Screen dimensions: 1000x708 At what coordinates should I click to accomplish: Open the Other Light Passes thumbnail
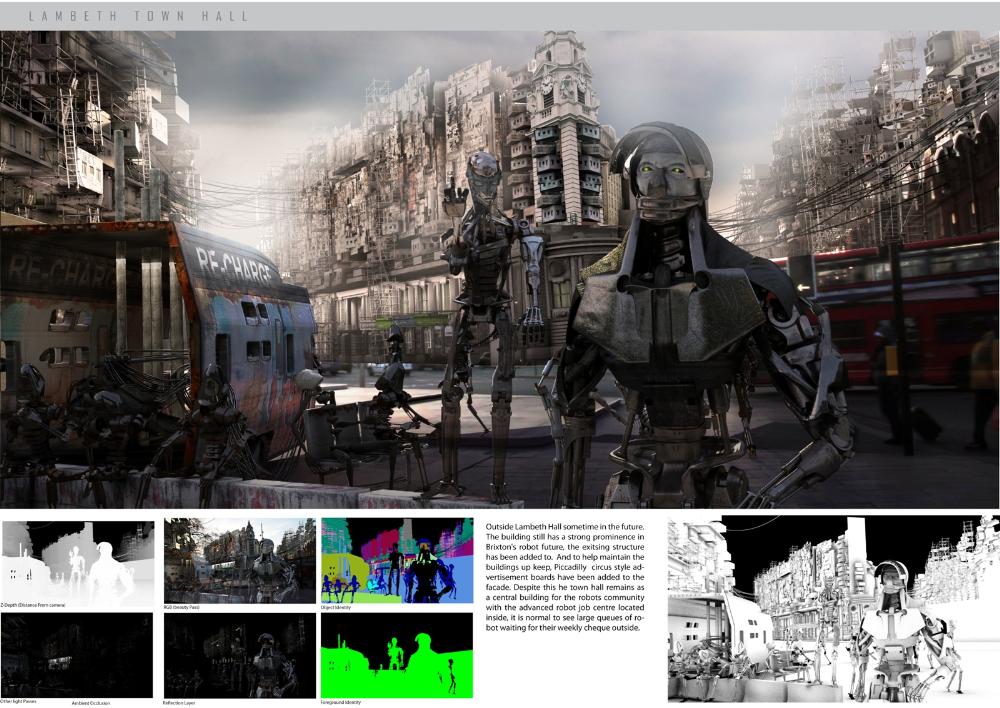77,655
